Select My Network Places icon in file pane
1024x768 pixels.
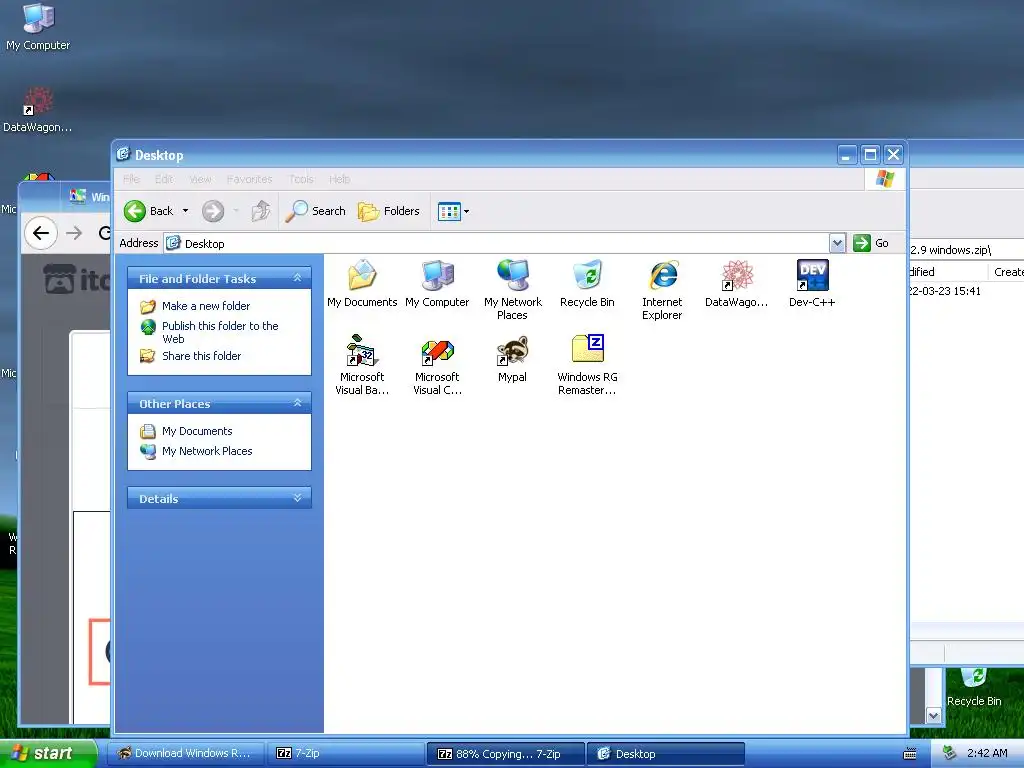coord(513,289)
